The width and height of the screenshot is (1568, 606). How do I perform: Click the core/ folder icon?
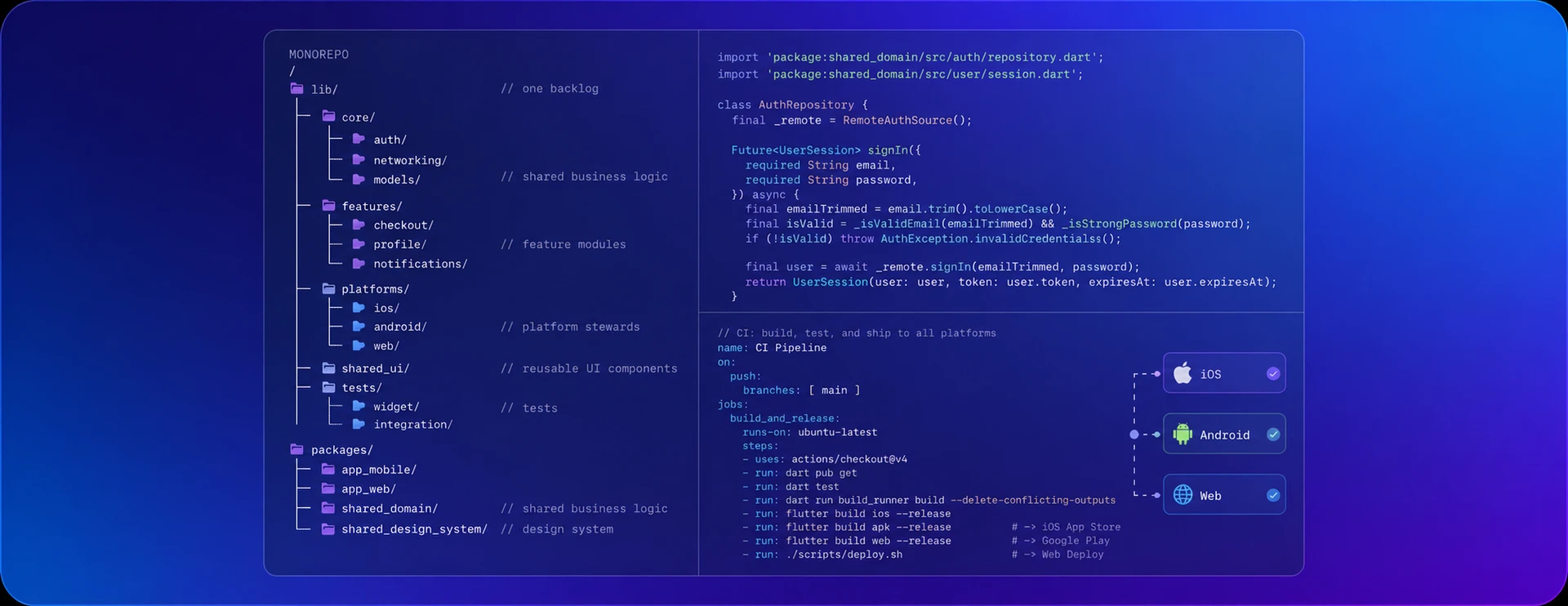point(328,116)
